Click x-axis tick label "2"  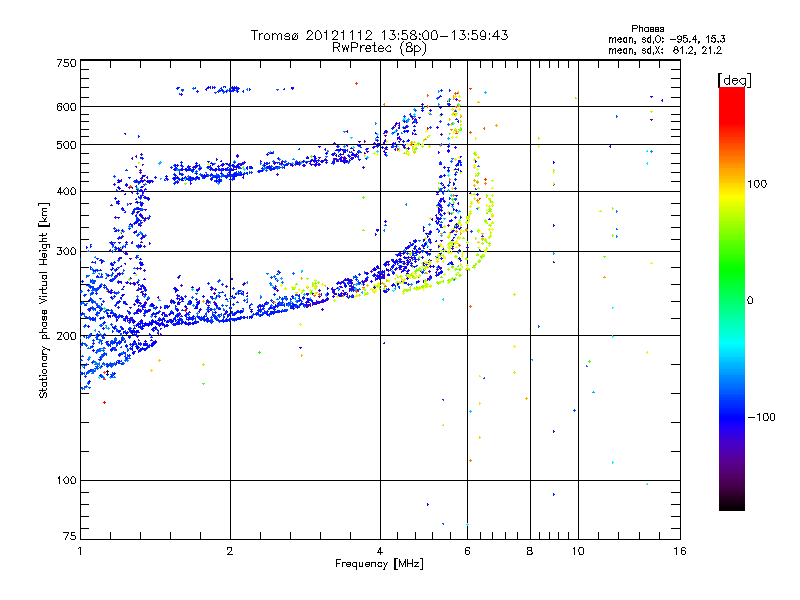coord(230,551)
